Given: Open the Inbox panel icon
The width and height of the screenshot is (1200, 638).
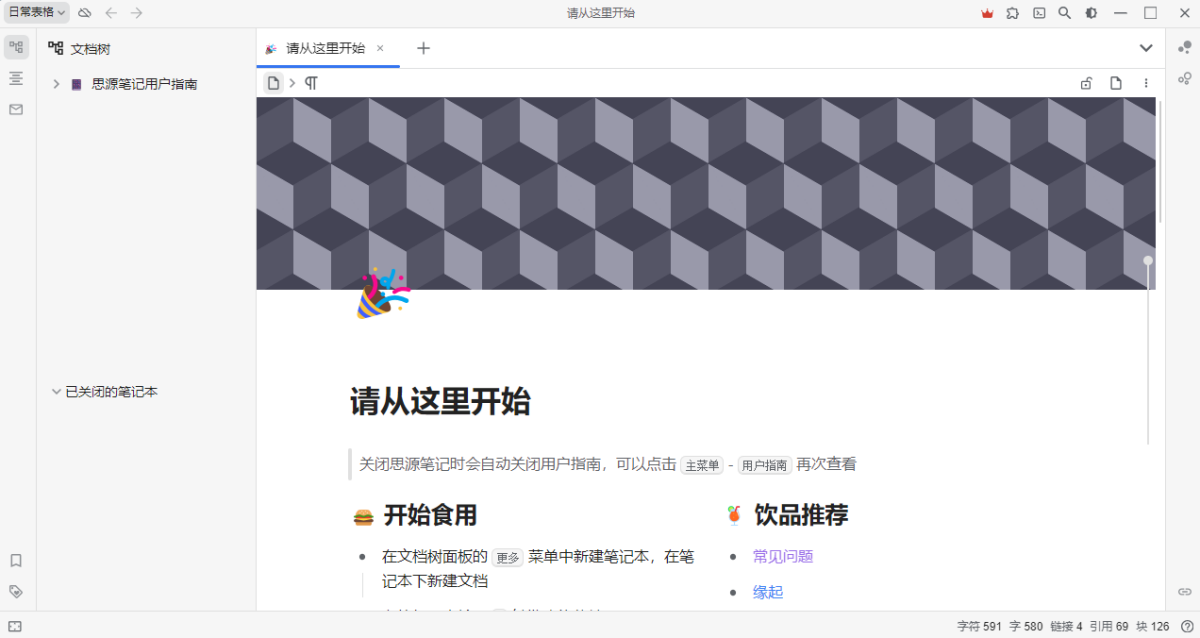Looking at the screenshot, I should (x=16, y=110).
